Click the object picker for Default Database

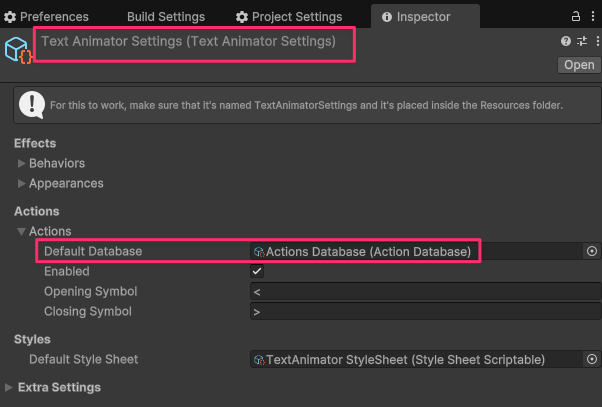pos(591,251)
